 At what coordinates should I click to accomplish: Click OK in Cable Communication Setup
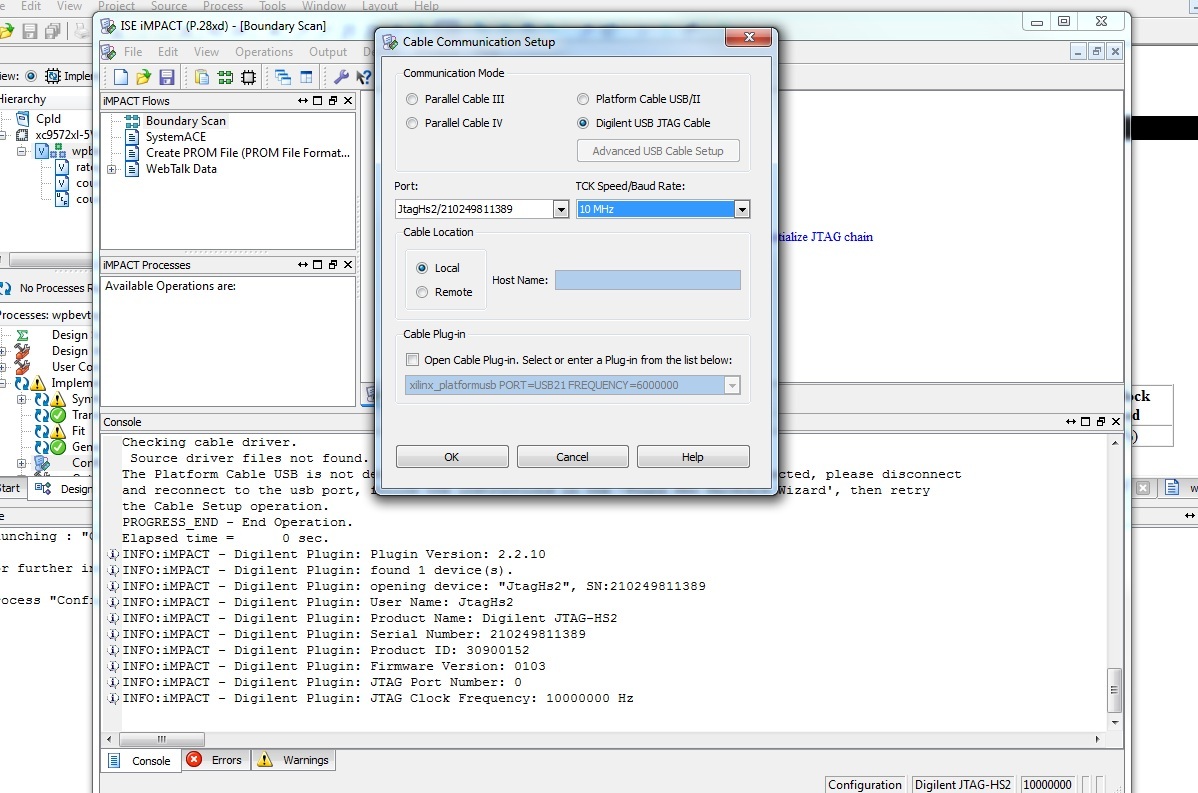coord(452,457)
